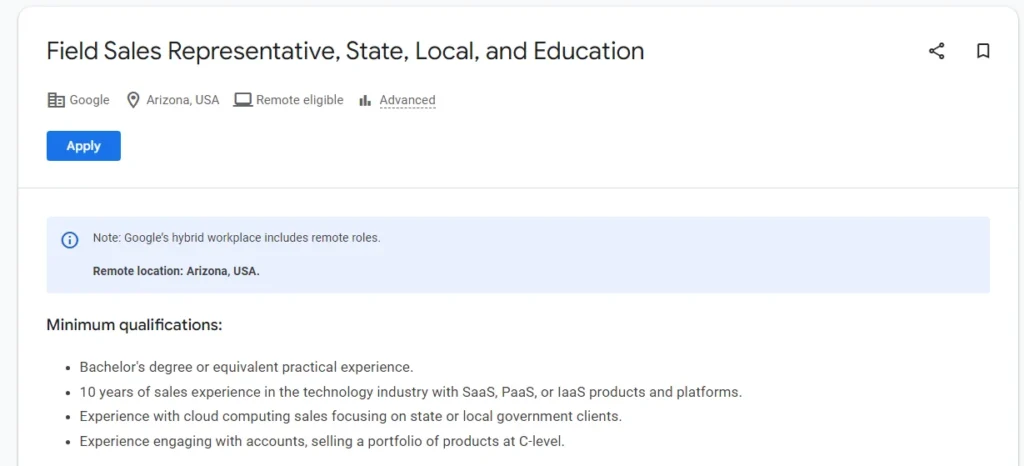The image size is (1024, 466).
Task: Click the Minimum qualifications heading
Action: pos(134,325)
